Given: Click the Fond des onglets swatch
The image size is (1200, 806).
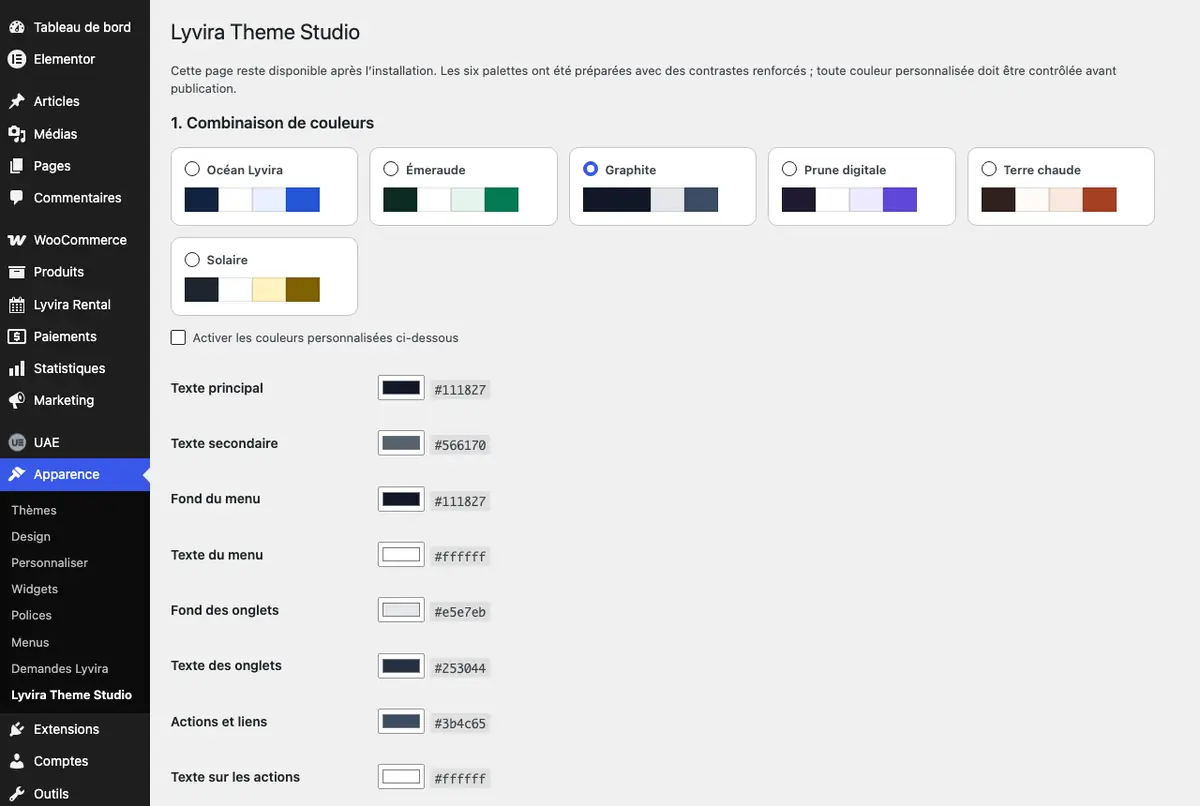Looking at the screenshot, I should tap(401, 610).
